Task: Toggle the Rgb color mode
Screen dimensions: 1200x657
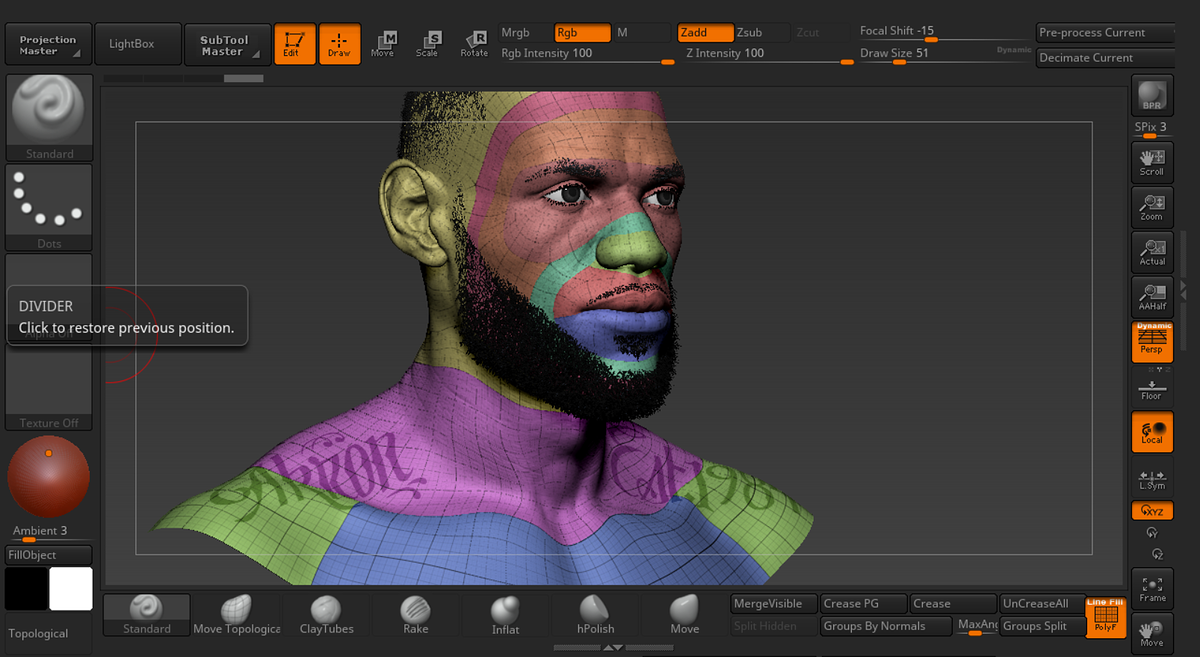Action: pyautogui.click(x=582, y=33)
